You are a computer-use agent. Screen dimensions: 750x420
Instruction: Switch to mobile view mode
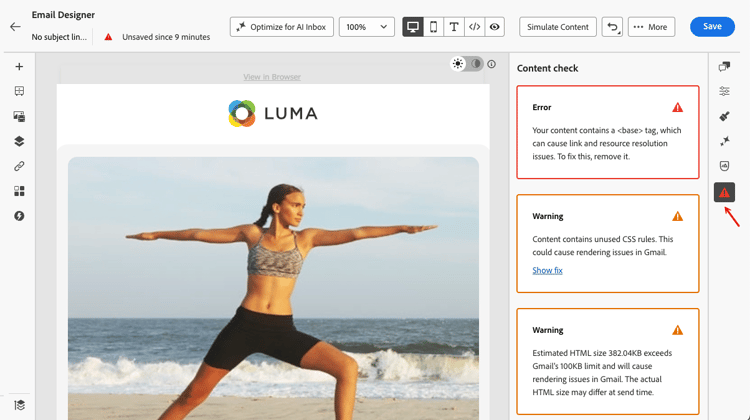(433, 27)
